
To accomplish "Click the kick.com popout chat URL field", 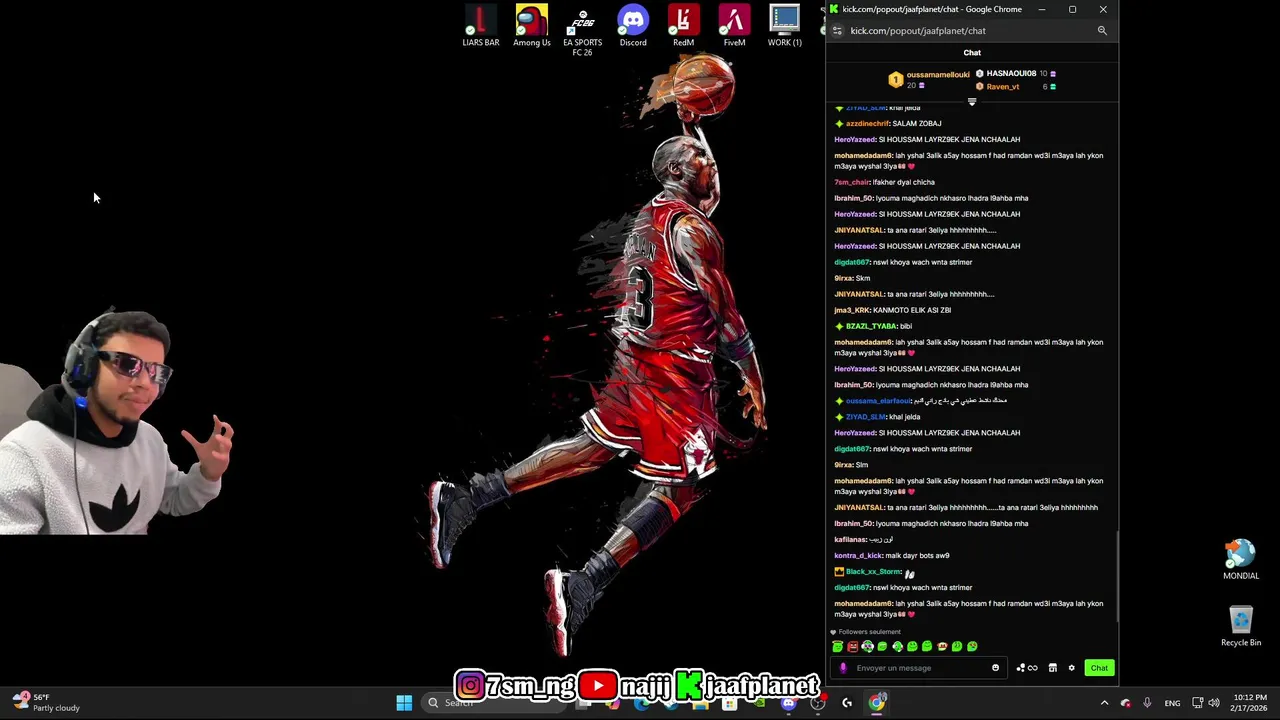I will [918, 31].
